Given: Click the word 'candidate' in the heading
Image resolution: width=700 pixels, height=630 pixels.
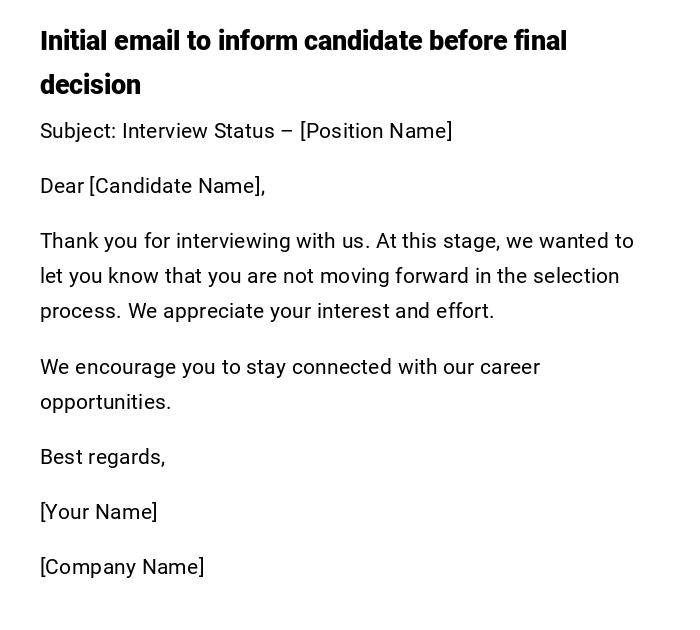Looking at the screenshot, I should (x=363, y=41).
